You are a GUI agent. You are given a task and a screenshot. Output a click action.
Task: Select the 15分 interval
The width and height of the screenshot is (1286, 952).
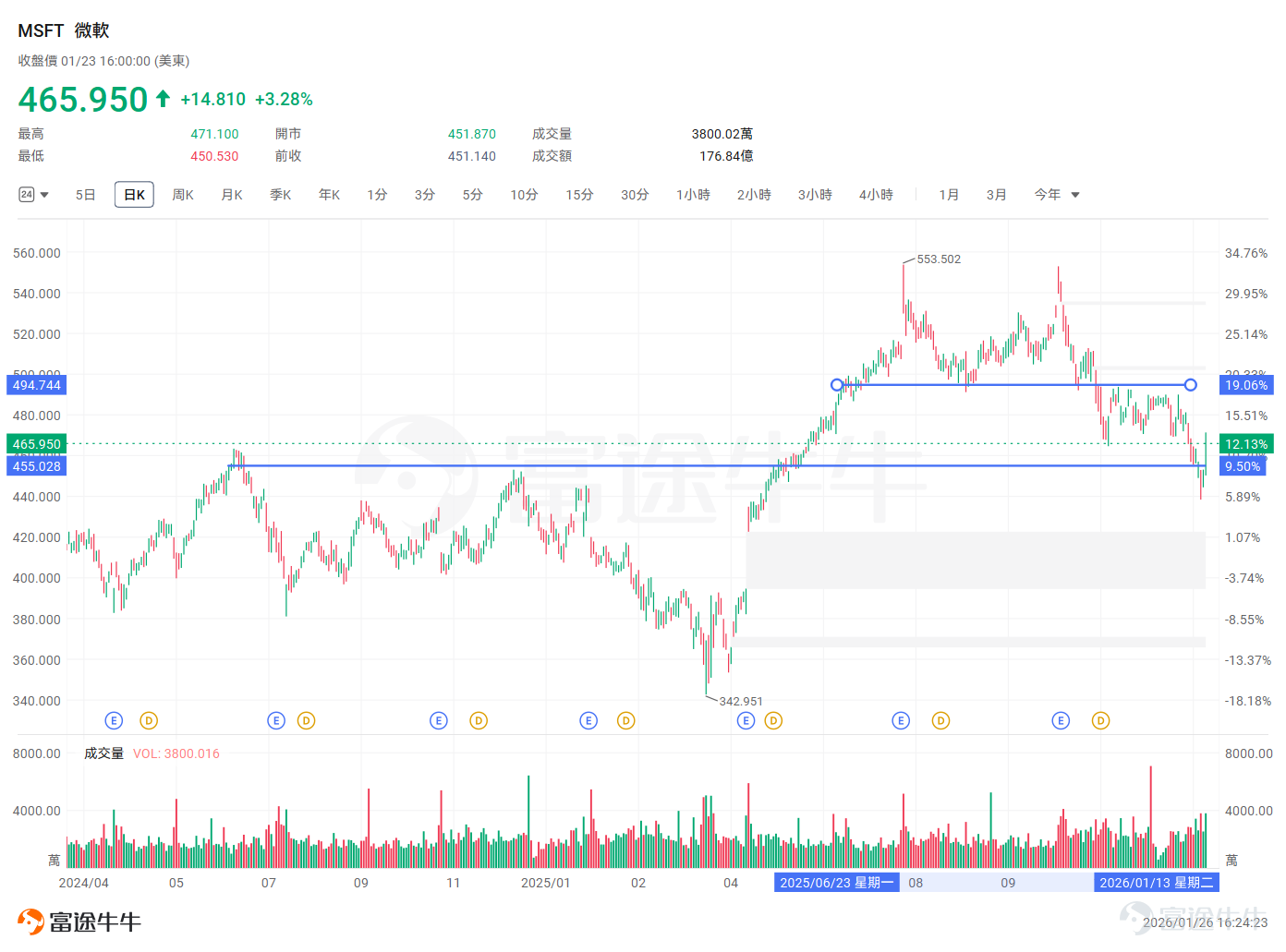[x=580, y=195]
